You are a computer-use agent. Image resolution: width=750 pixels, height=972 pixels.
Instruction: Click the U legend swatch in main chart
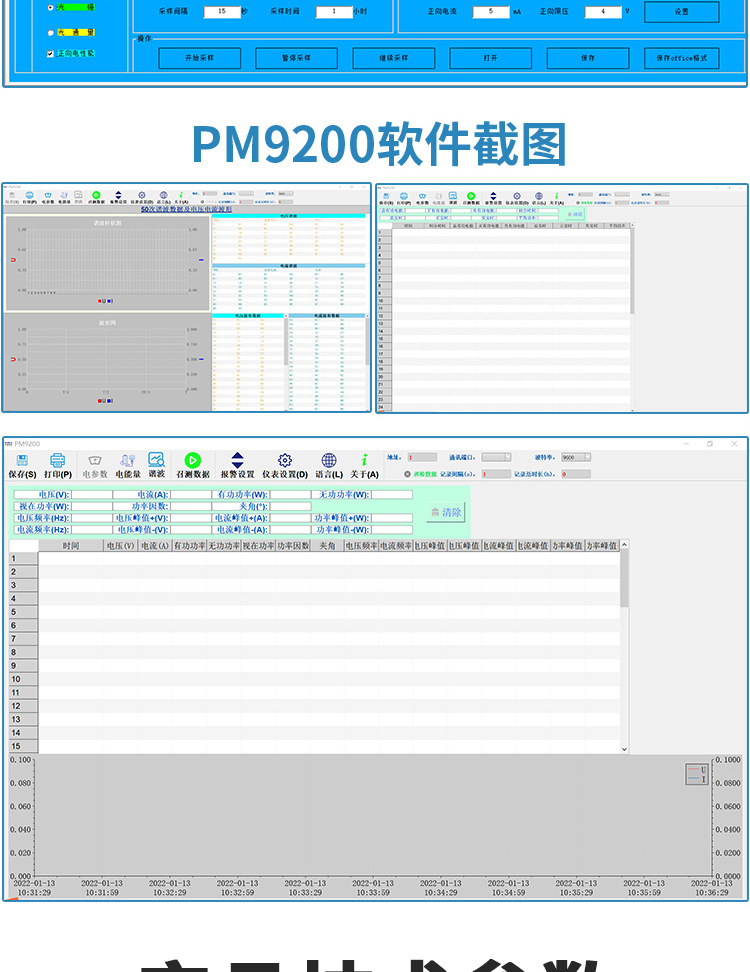coord(694,770)
